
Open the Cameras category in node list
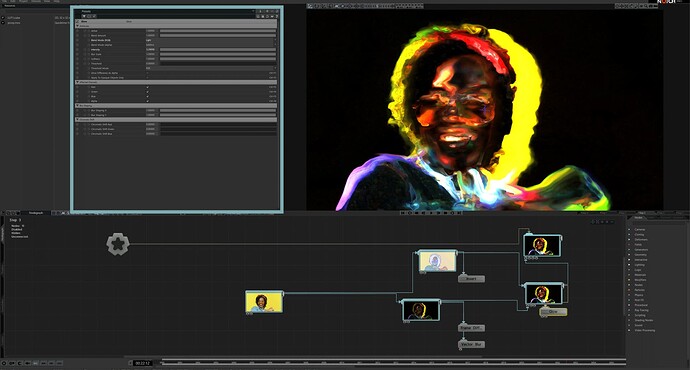[640, 229]
